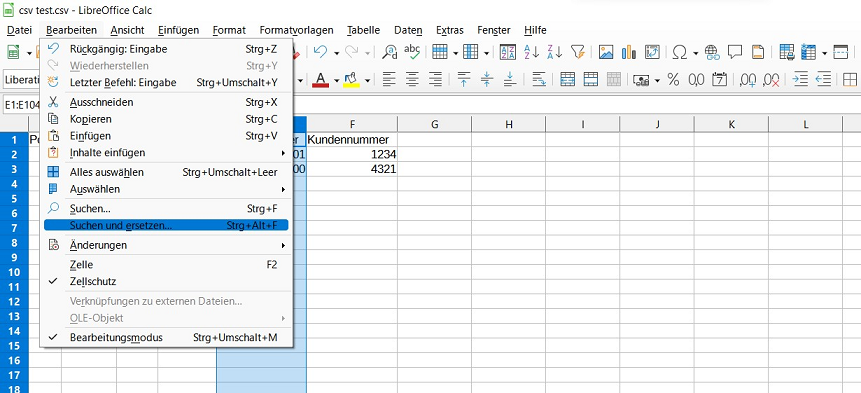Align text left in the cell
This screenshot has width=861, height=393.
(389, 80)
